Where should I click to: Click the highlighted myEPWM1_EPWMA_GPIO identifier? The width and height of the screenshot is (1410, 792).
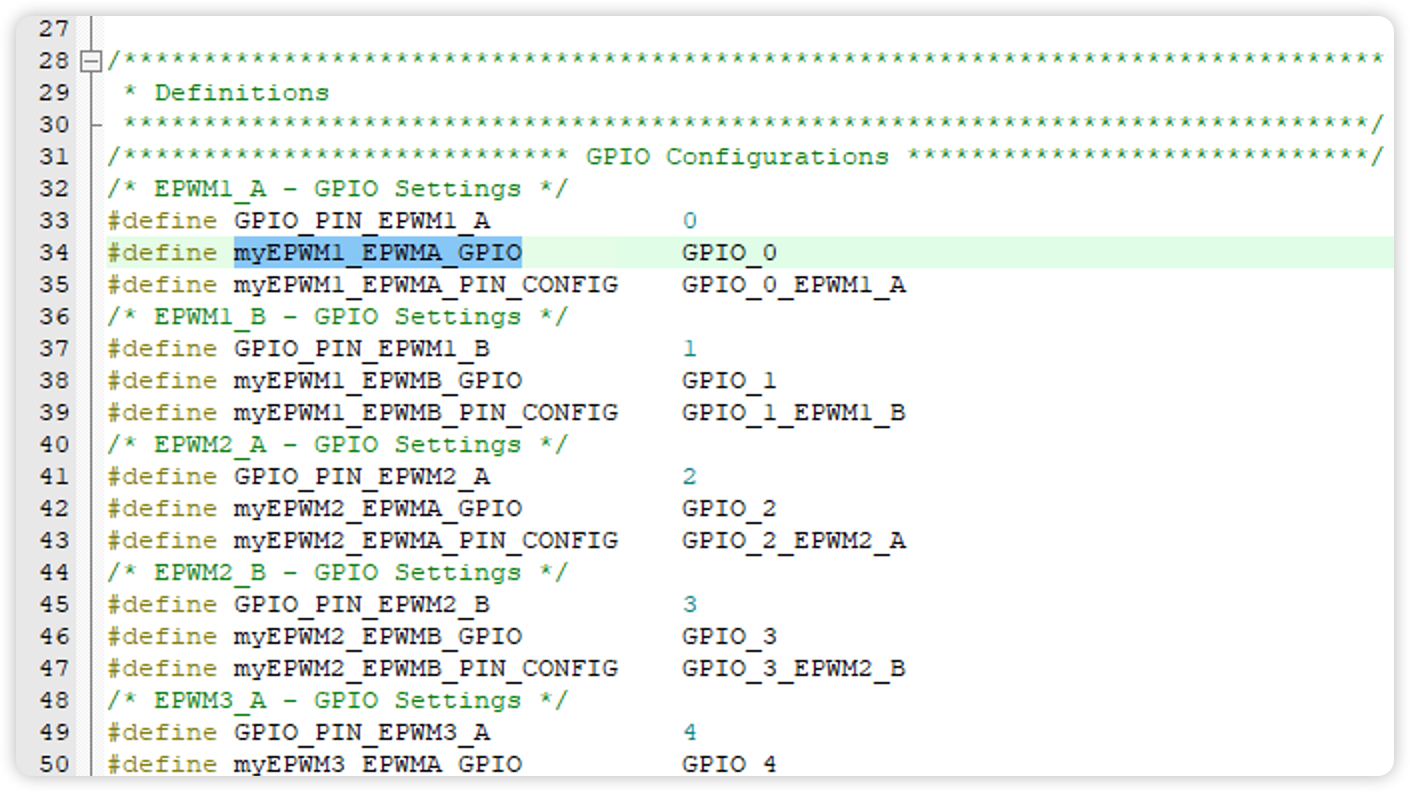click(377, 253)
